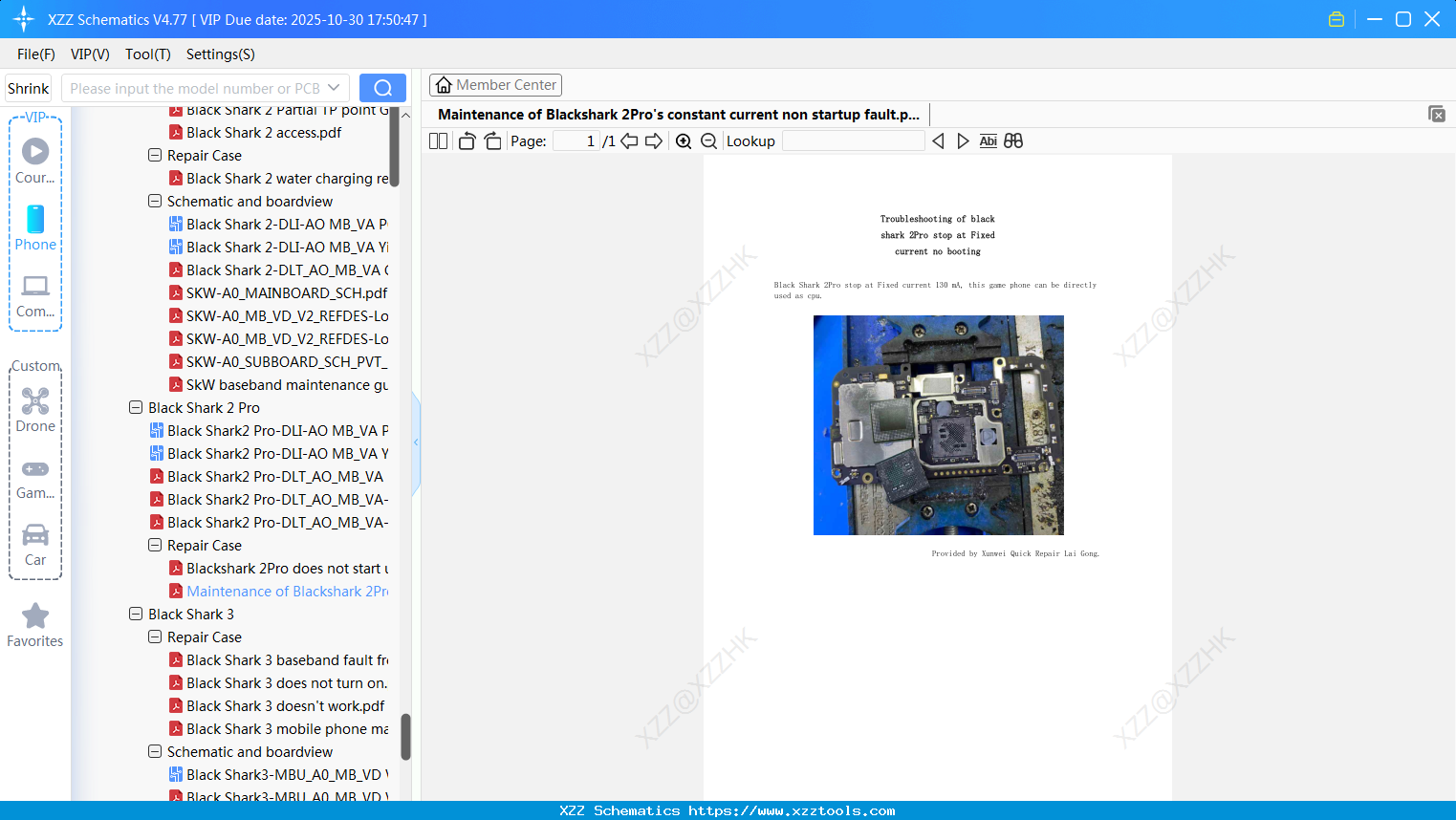Select the Phone category in VIP sidebar

coord(35,227)
